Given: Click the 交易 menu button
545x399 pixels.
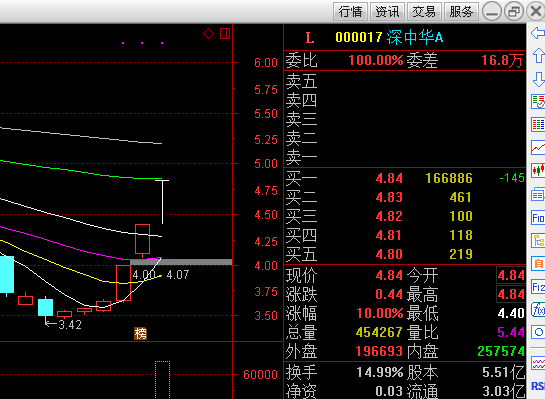Looking at the screenshot, I should click(x=424, y=11).
